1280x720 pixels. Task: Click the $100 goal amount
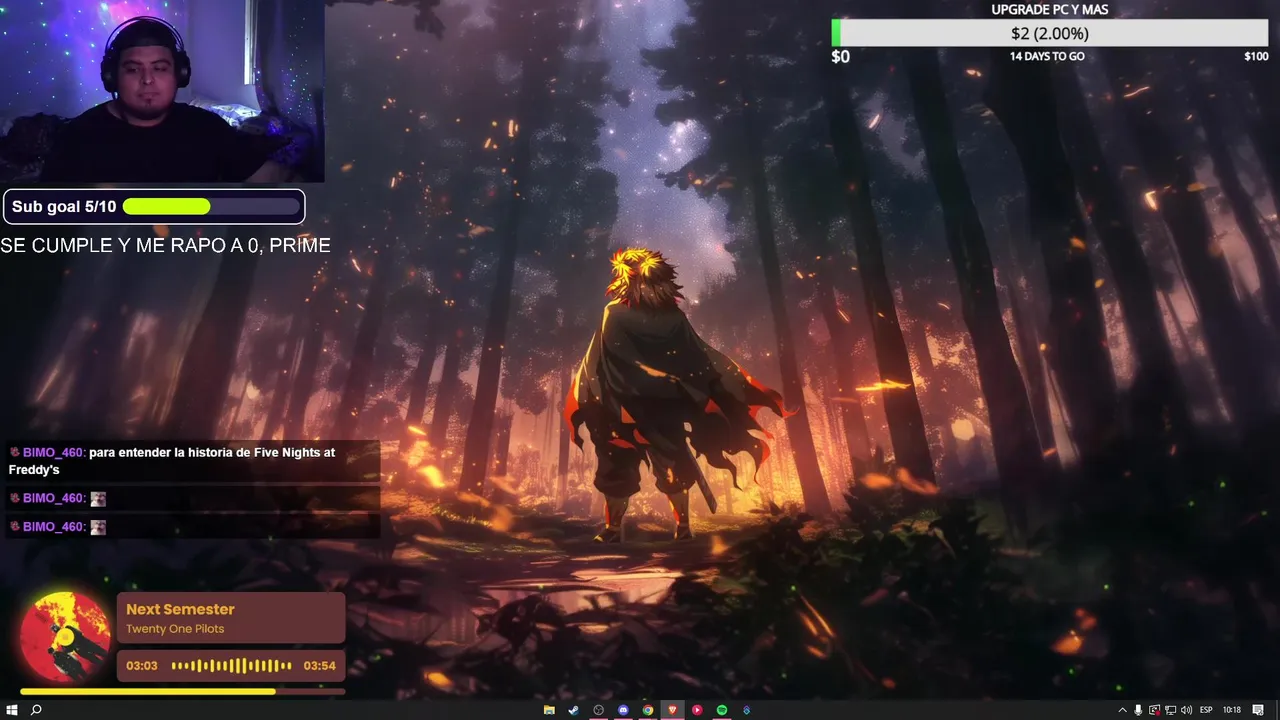click(x=1256, y=56)
